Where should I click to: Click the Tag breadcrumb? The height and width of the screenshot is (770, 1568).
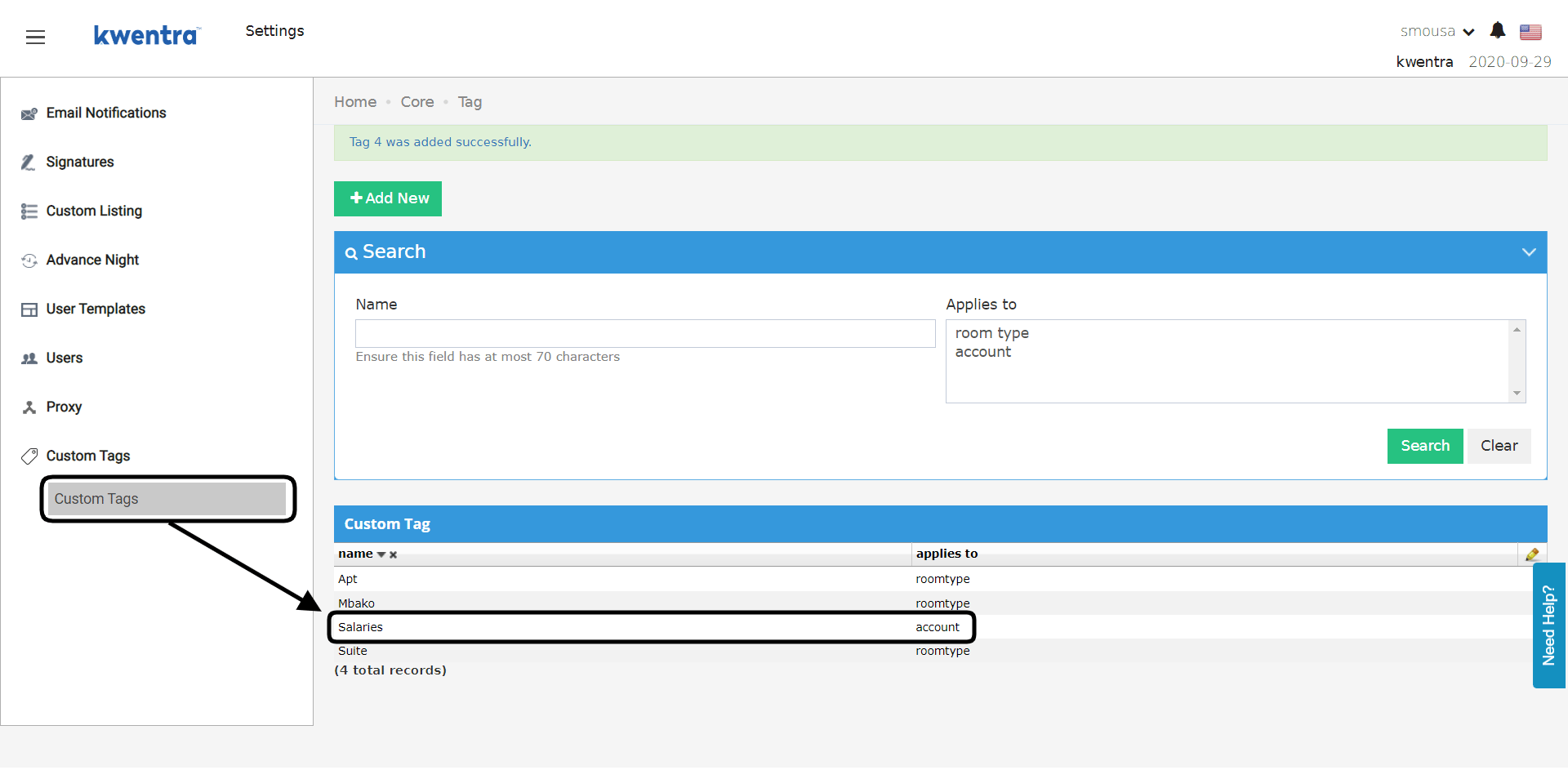470,102
